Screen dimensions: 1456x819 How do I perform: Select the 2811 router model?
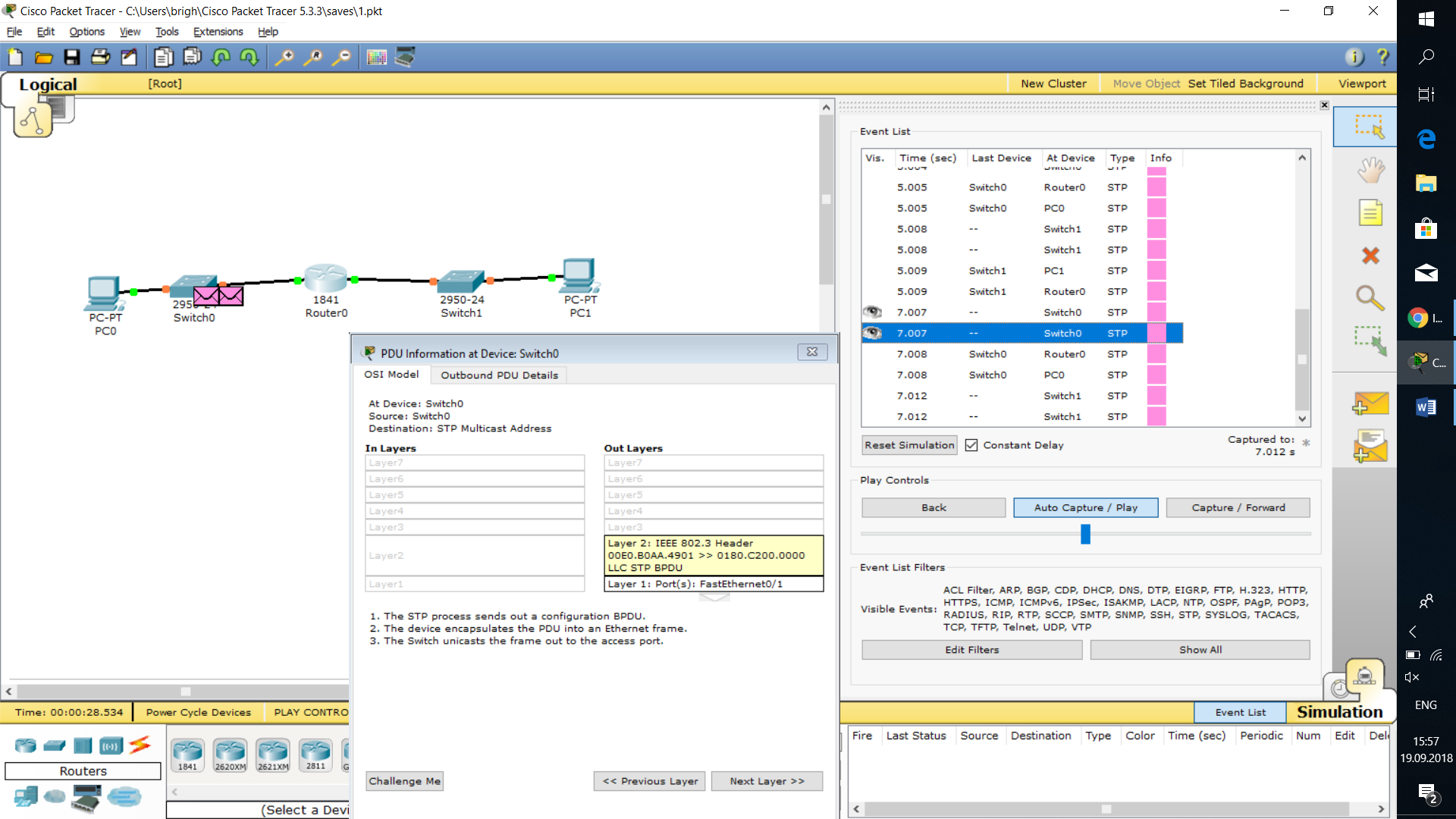[x=315, y=755]
